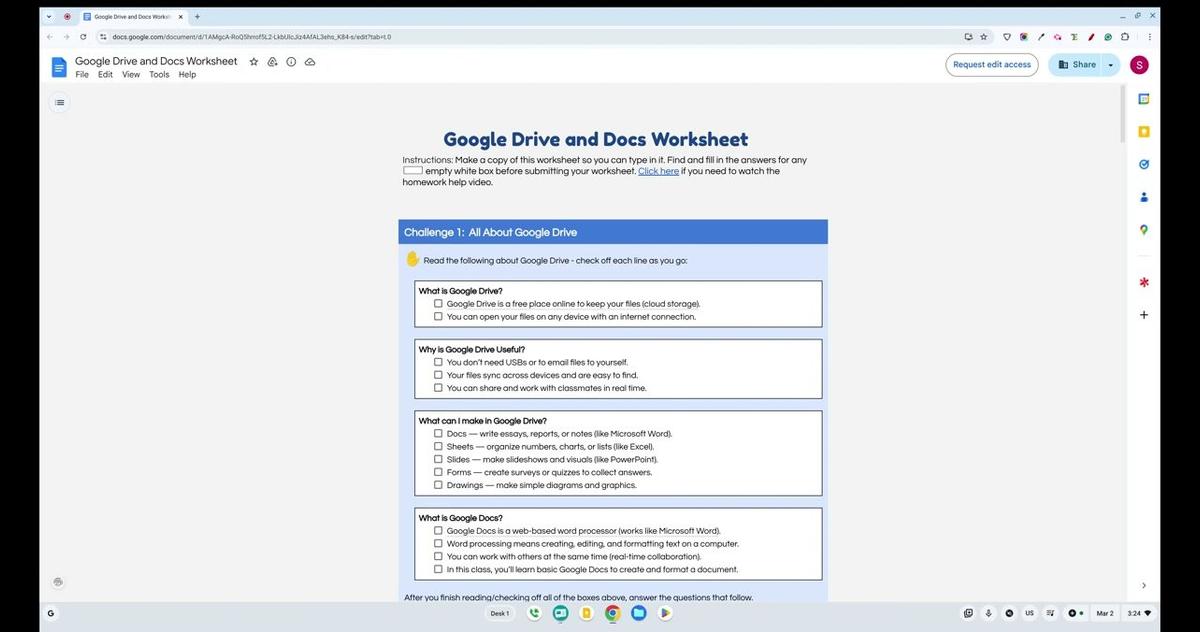Star the document in the title bar
1200x632 pixels.
254,61
